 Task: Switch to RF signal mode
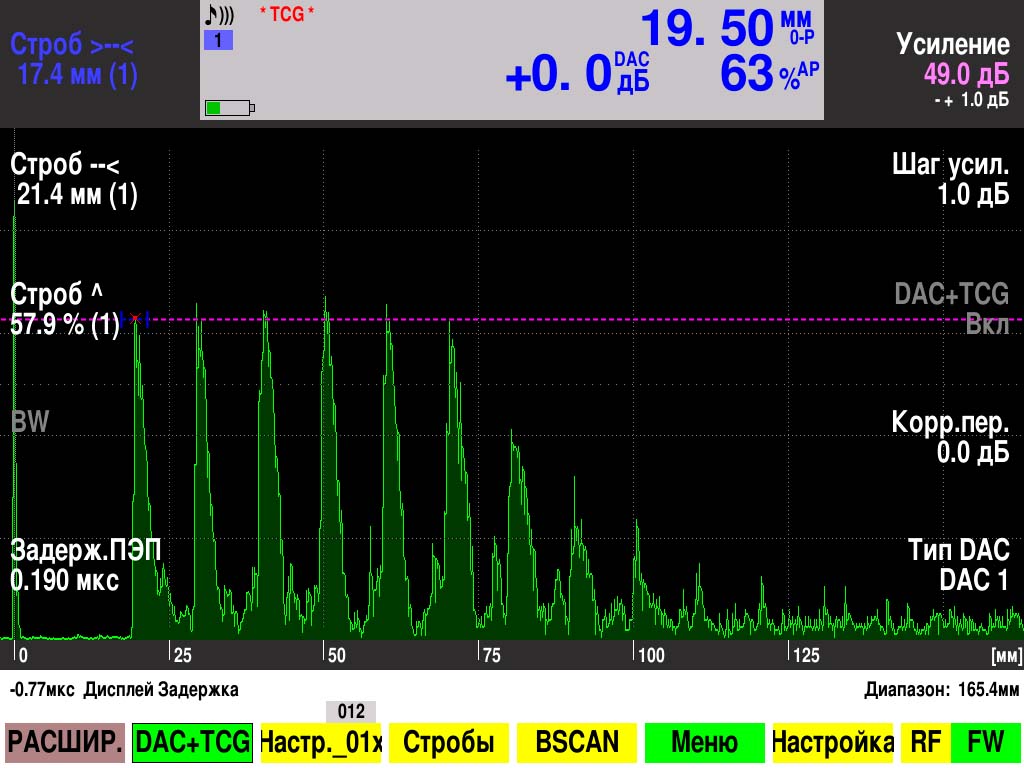coord(925,742)
